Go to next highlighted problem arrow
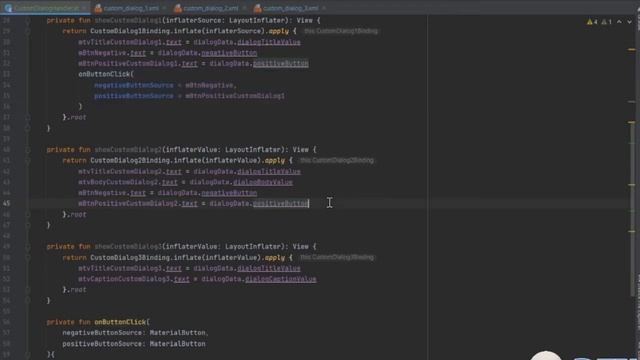The height and width of the screenshot is (360, 640). pos(629,22)
